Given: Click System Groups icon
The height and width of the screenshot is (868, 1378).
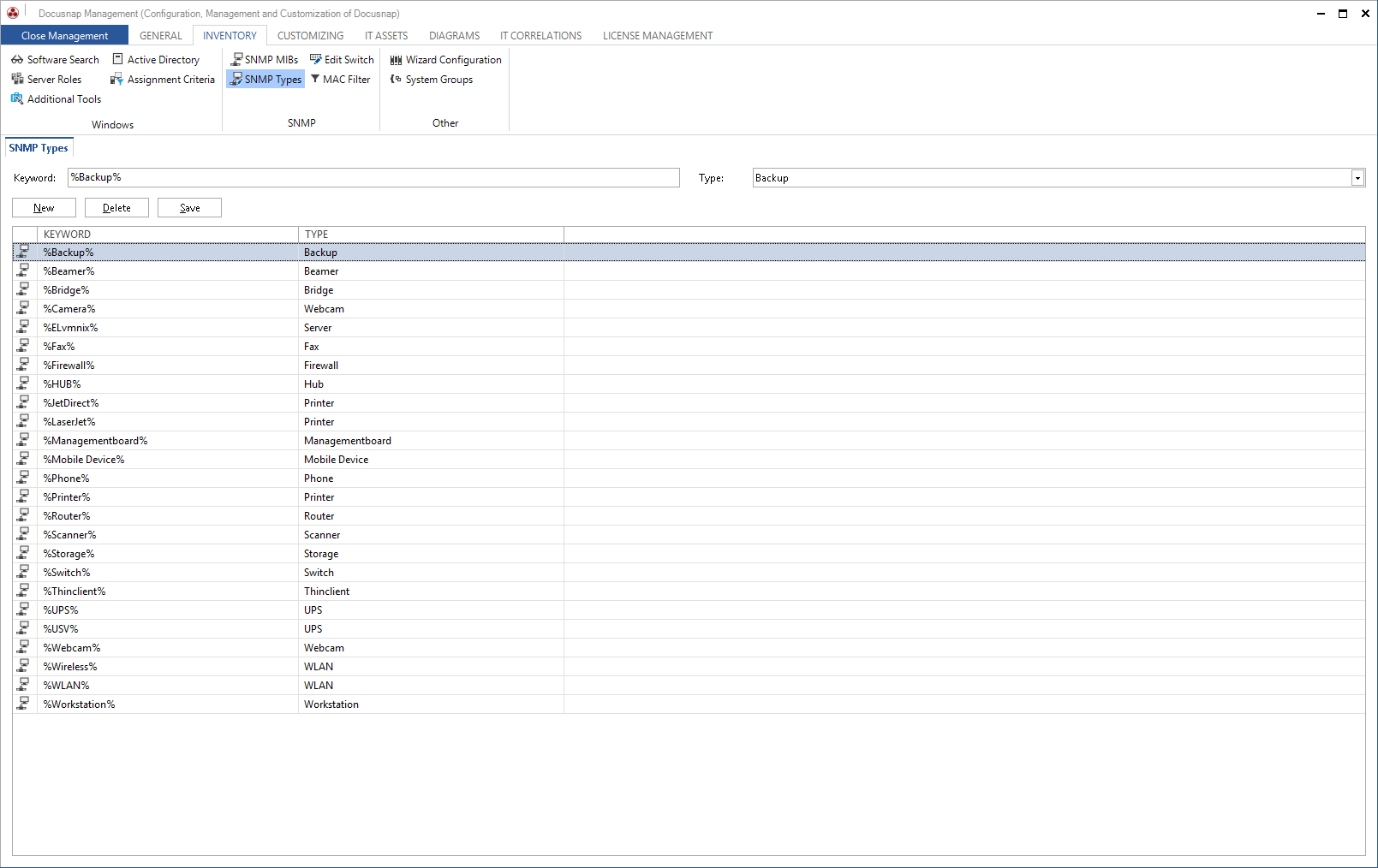Looking at the screenshot, I should [397, 80].
